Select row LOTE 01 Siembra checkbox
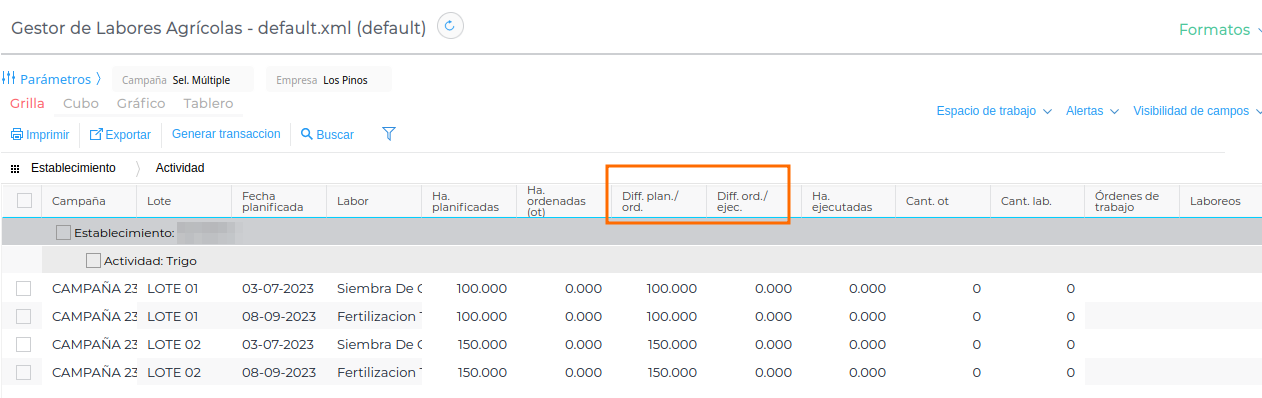 point(24,289)
